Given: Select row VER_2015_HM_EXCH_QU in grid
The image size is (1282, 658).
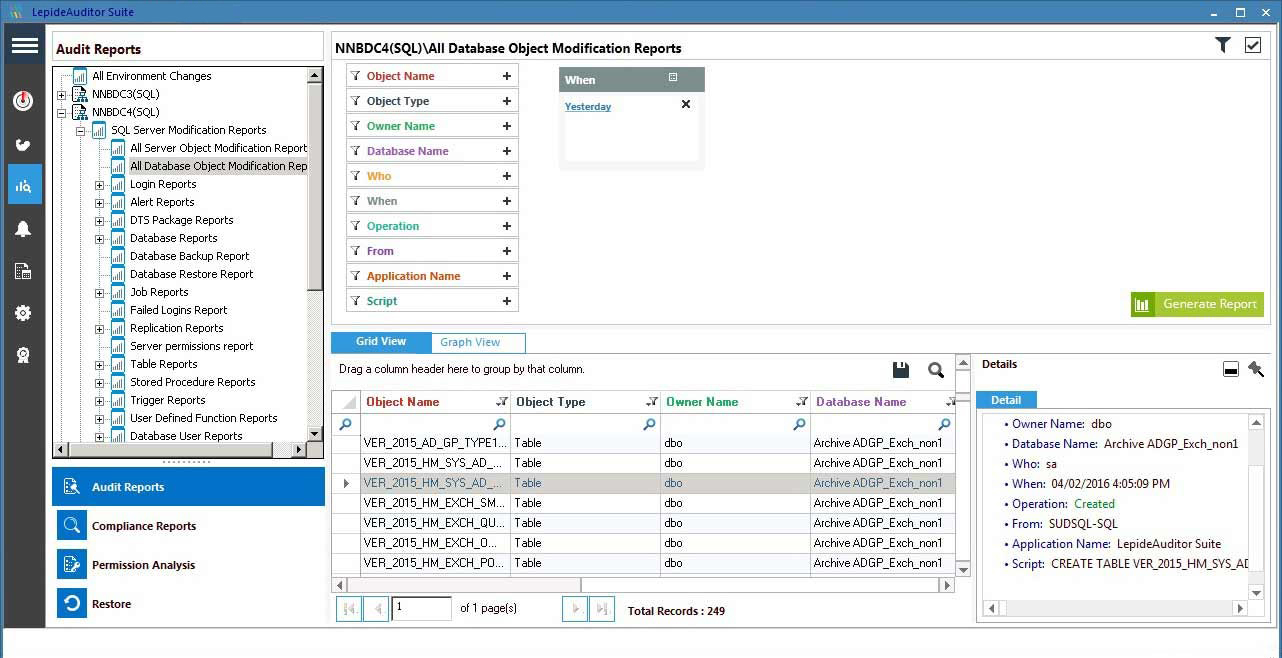Looking at the screenshot, I should tap(643, 523).
